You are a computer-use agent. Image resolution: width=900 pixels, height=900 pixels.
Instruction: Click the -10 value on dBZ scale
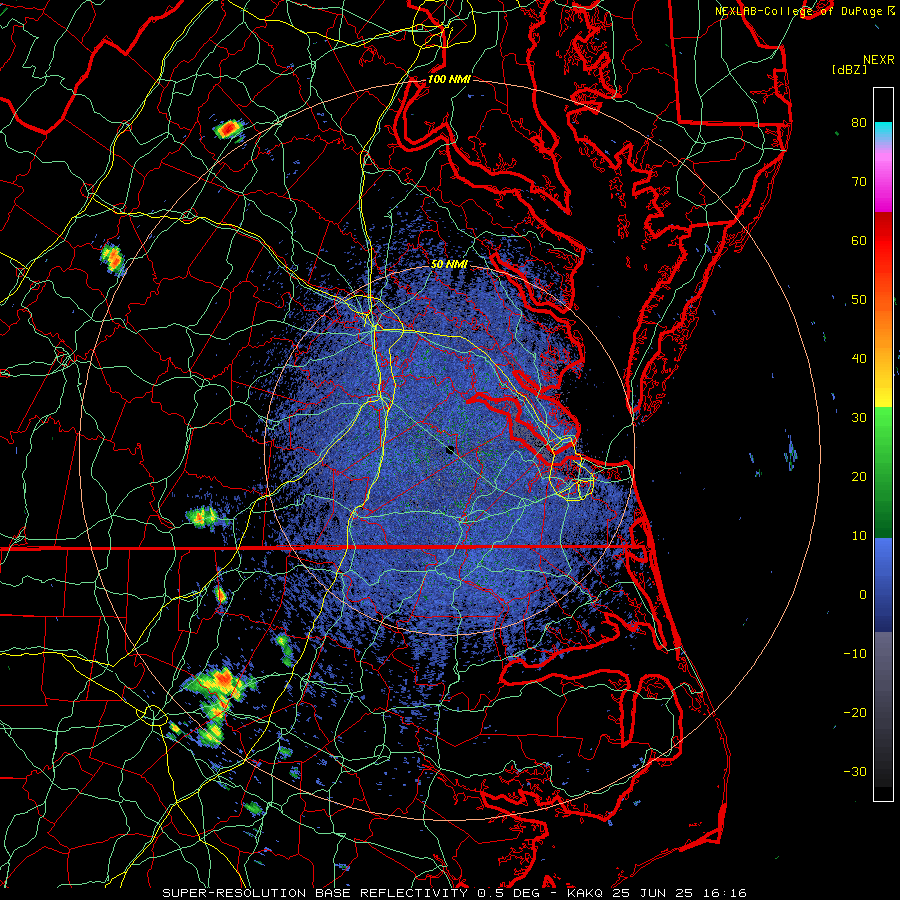(855, 654)
